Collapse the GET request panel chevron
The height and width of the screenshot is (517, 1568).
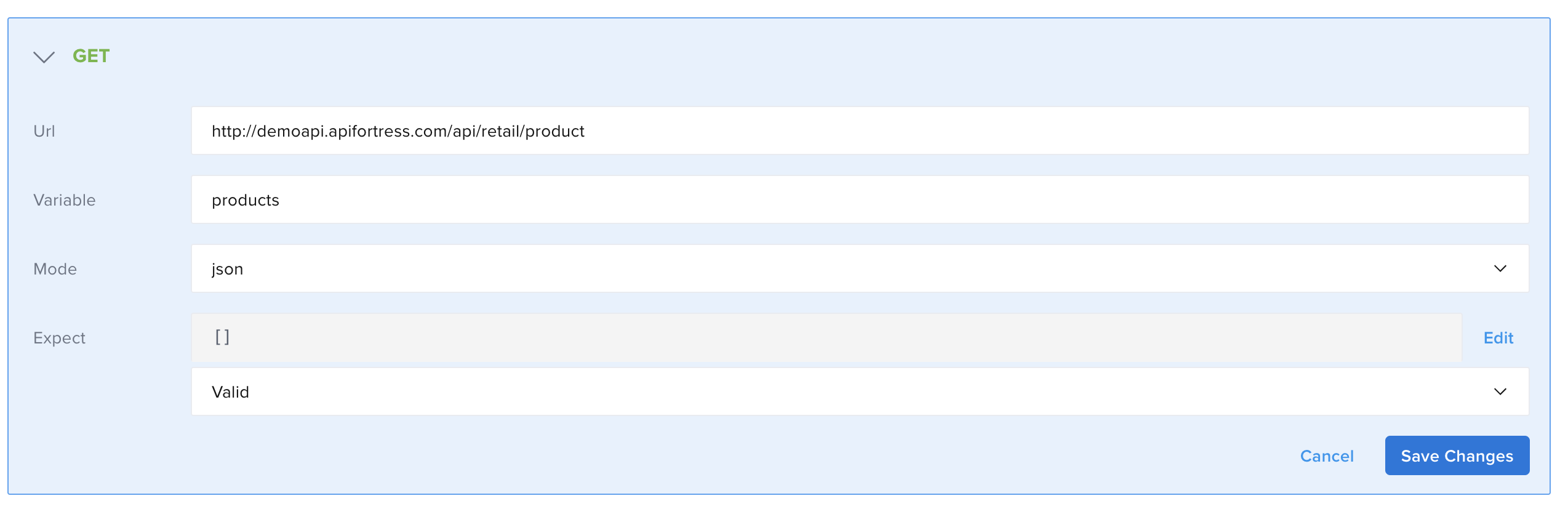(x=44, y=57)
